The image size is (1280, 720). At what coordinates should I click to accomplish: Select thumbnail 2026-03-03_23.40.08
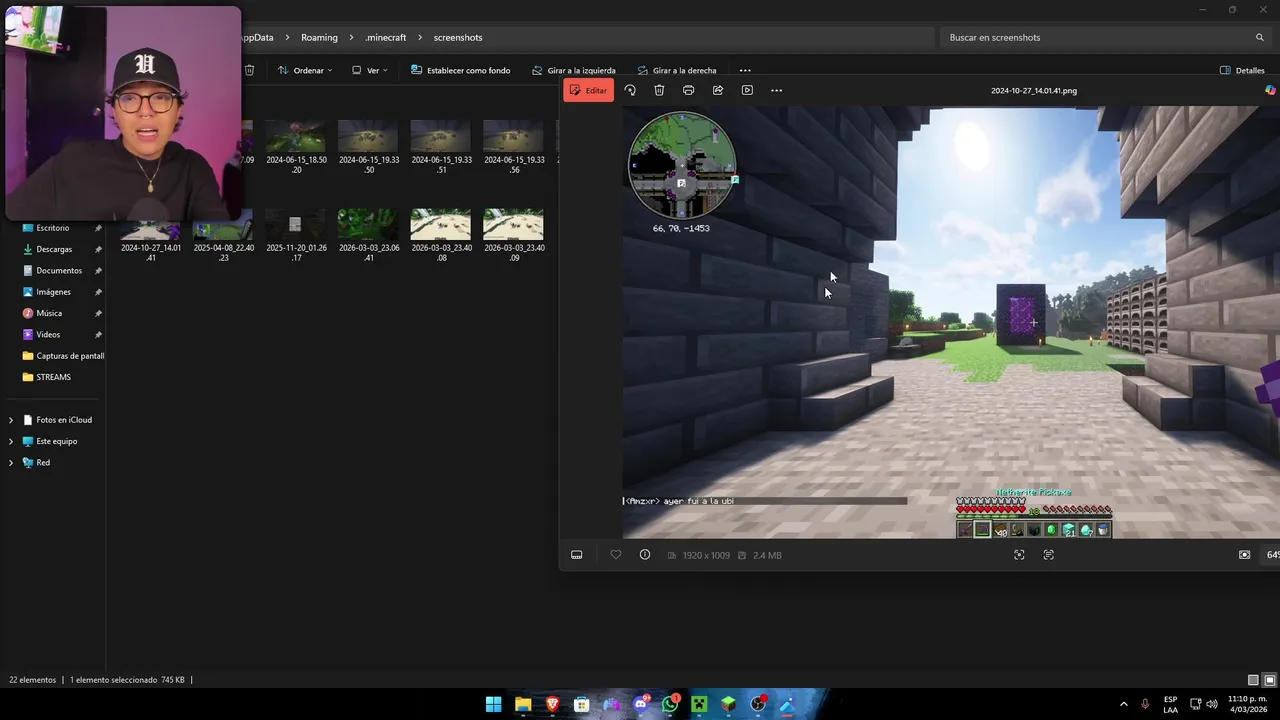441,236
